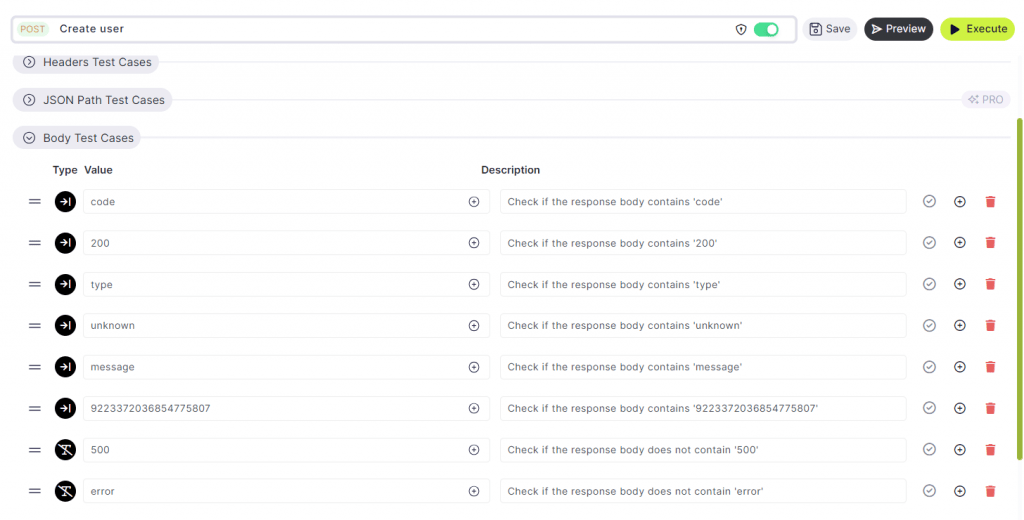Open the POST method selector

click(33, 30)
